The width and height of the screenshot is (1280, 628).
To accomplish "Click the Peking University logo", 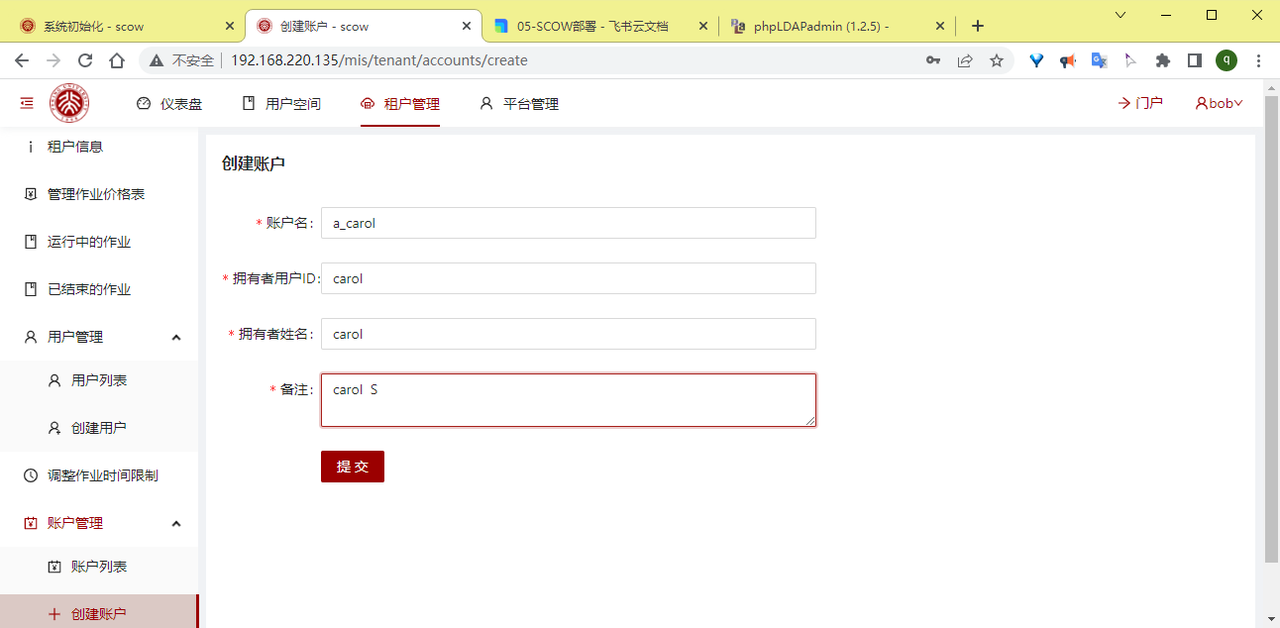I will tap(70, 103).
